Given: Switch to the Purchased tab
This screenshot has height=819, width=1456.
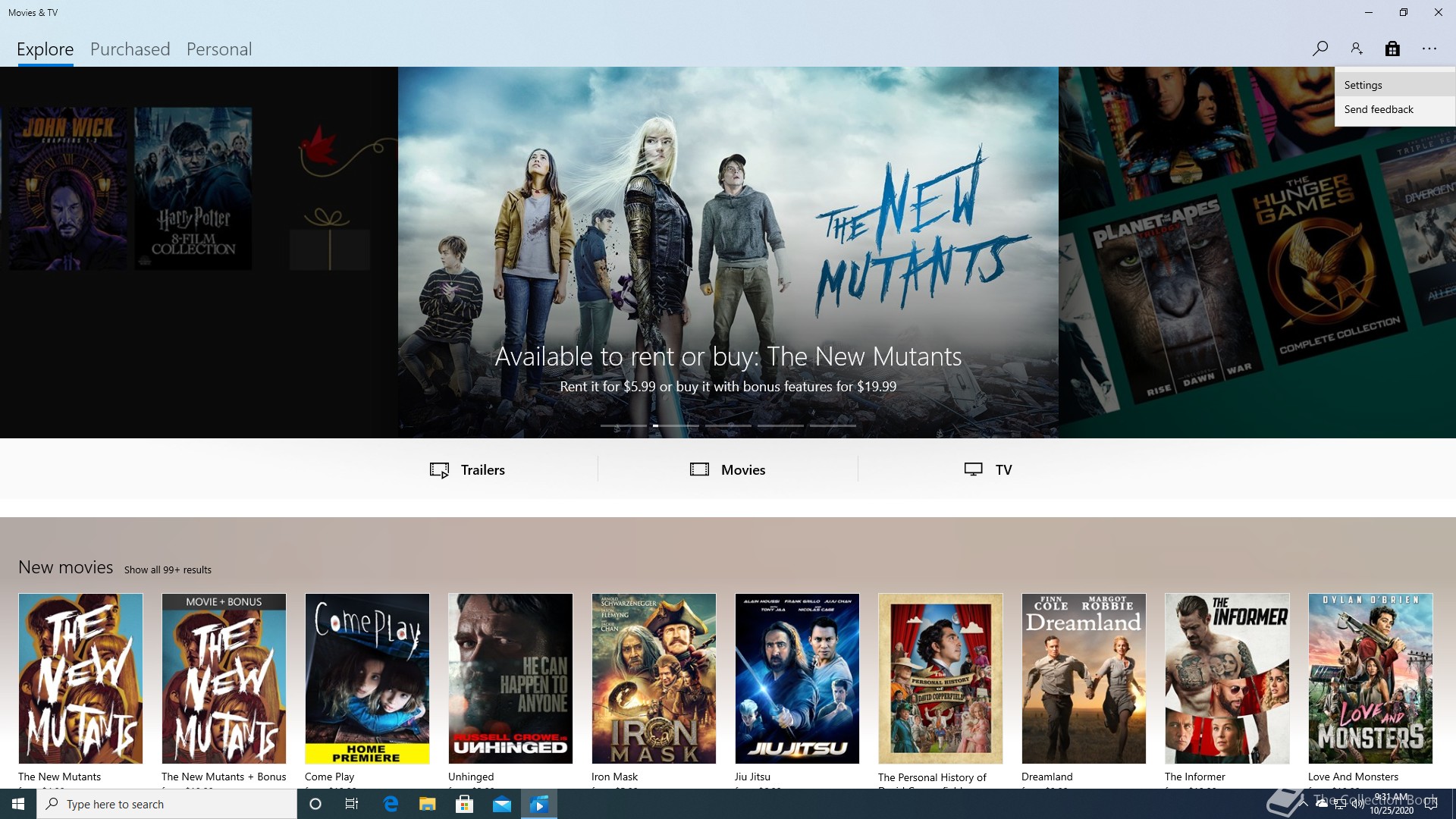Looking at the screenshot, I should [x=130, y=49].
